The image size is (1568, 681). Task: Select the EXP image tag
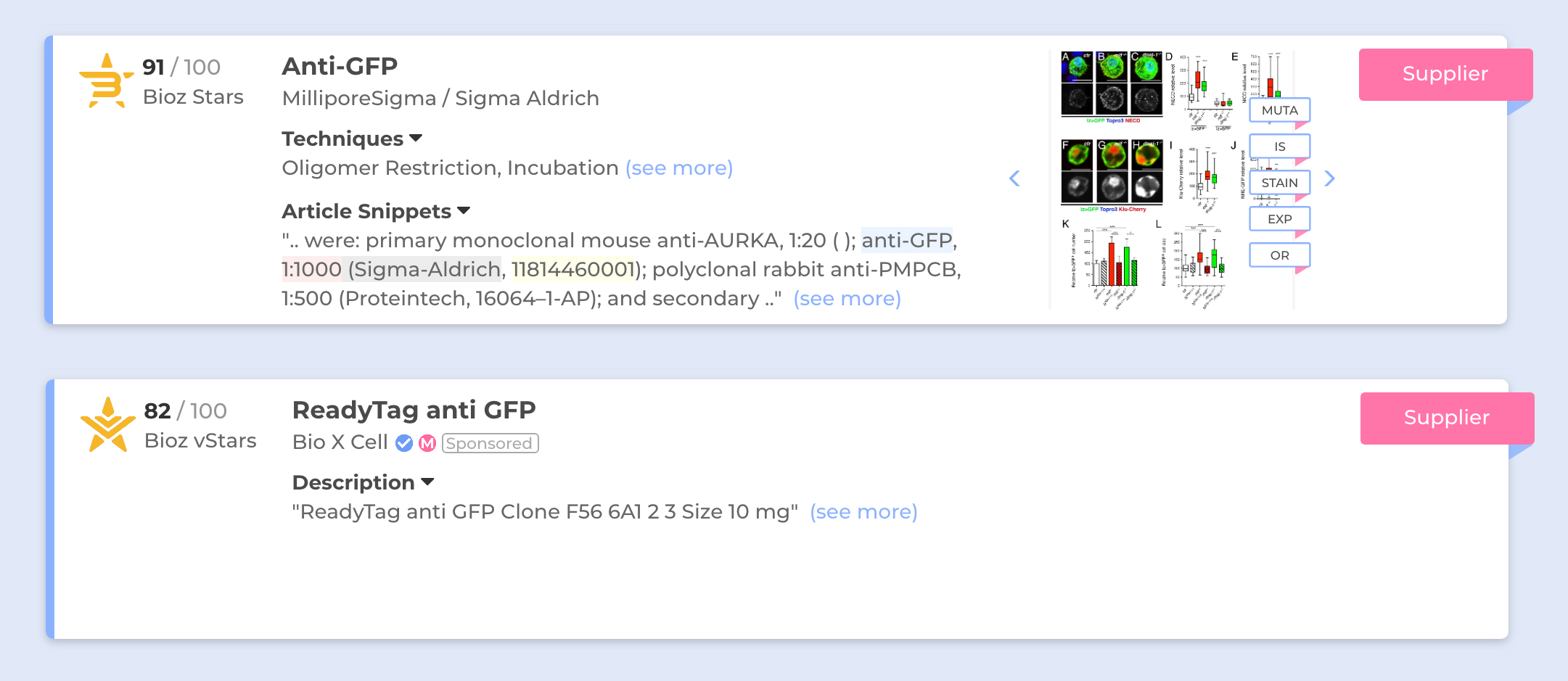tap(1279, 219)
